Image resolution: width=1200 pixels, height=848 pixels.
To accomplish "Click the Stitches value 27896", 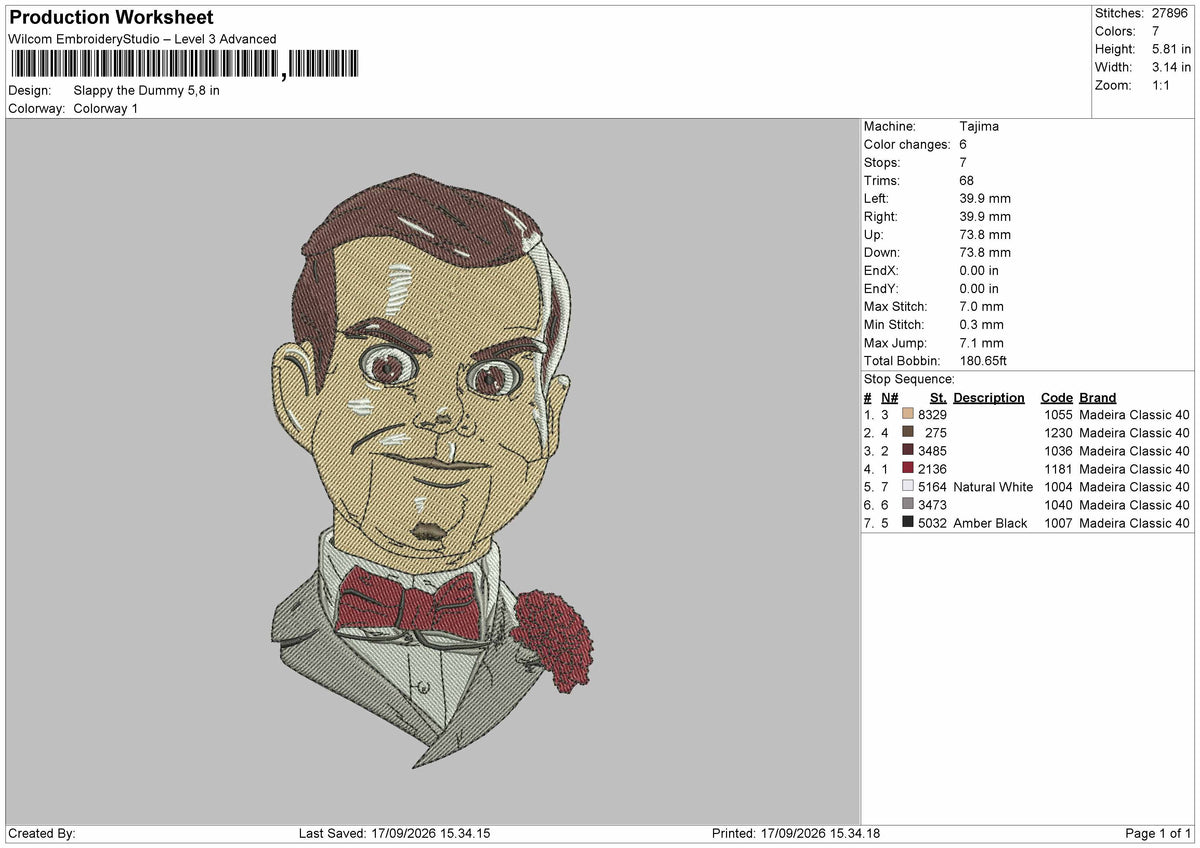I will click(x=1171, y=13).
